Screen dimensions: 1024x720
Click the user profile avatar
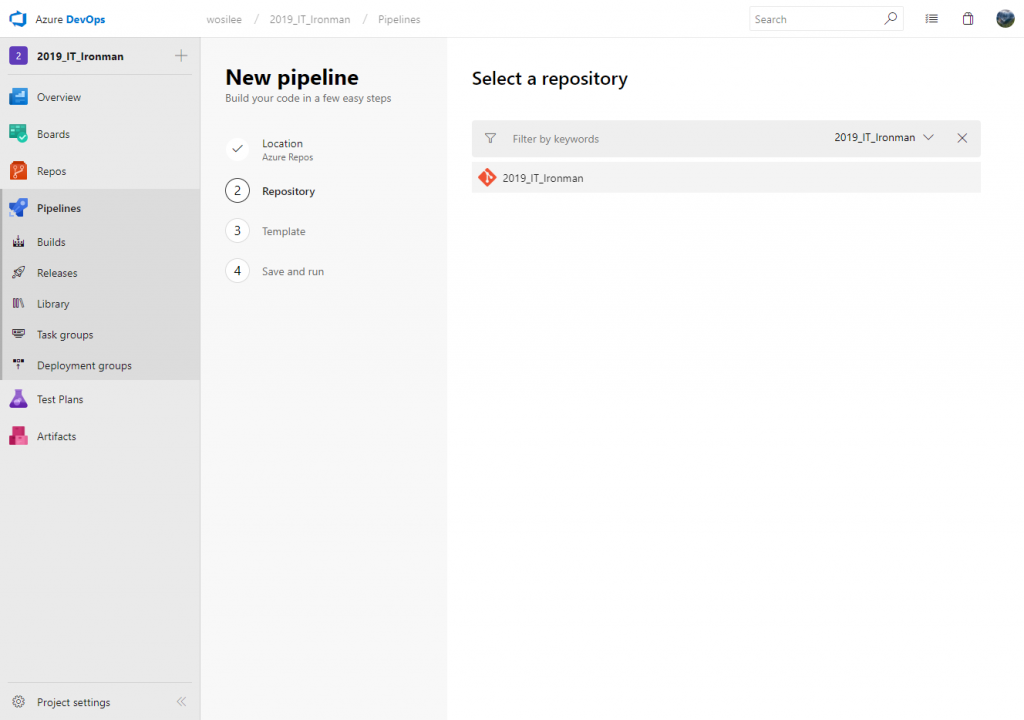[1005, 19]
